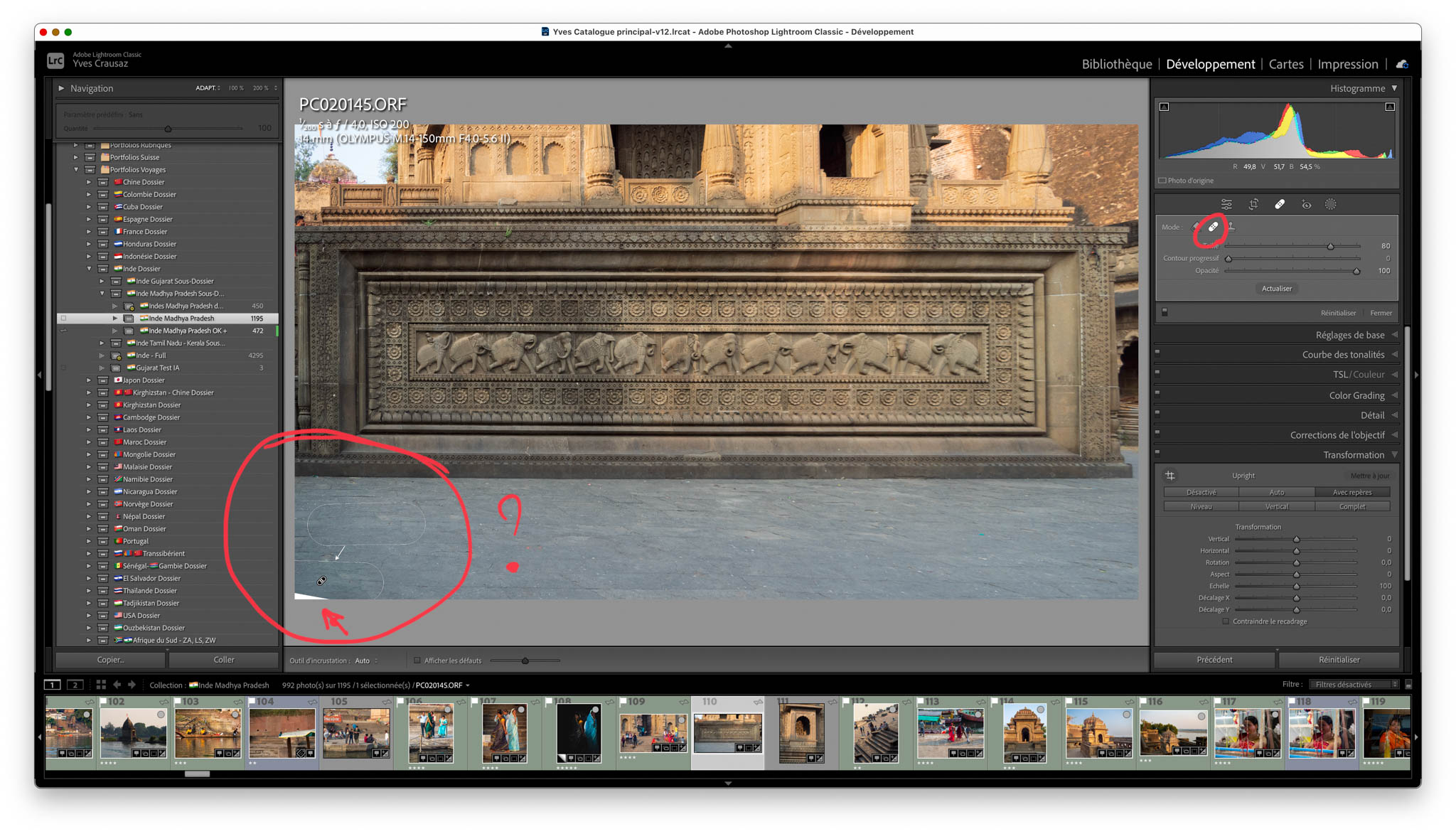Open the Impression module
The height and width of the screenshot is (834, 1456).
(1348, 64)
